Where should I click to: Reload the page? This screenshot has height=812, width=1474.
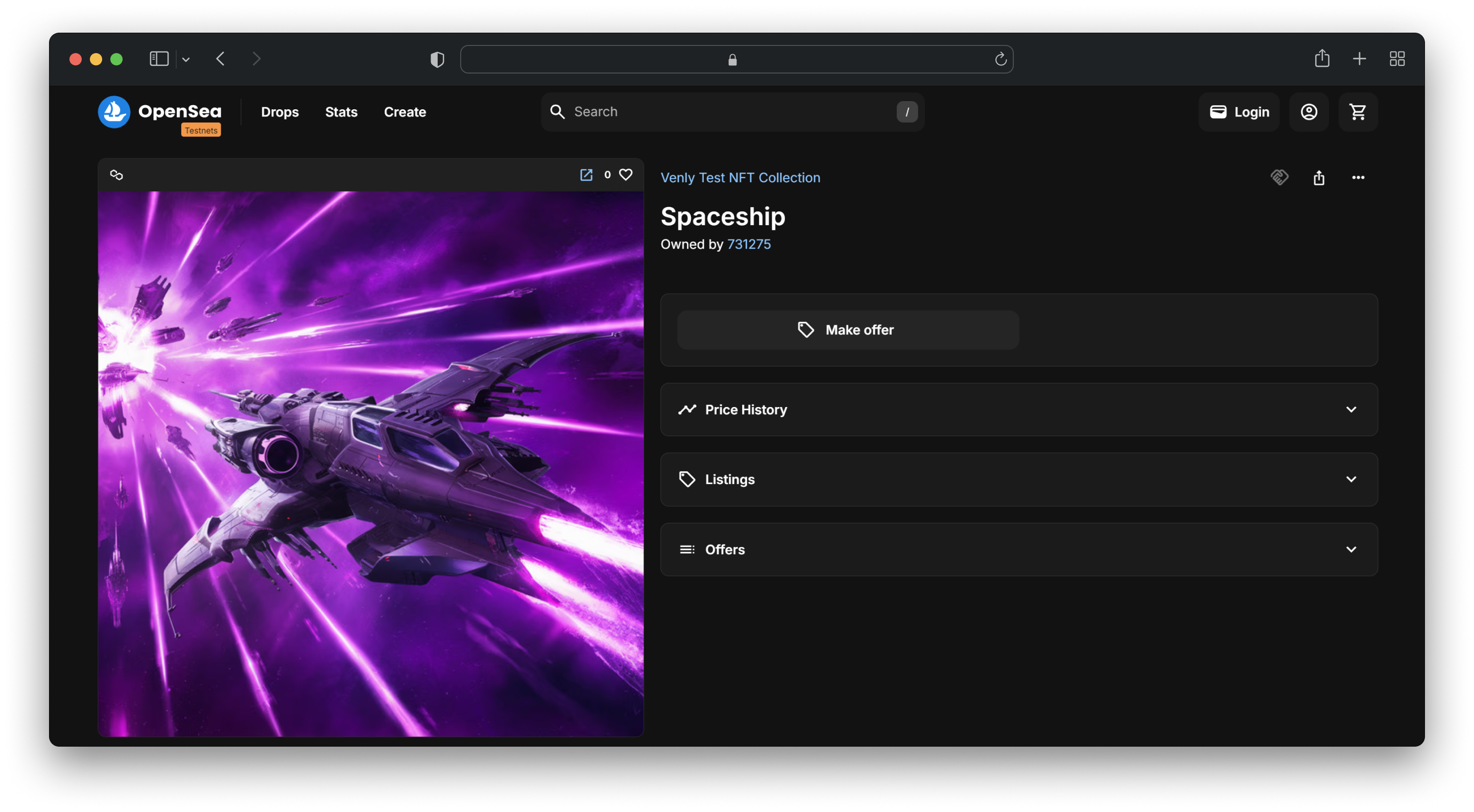[1000, 59]
